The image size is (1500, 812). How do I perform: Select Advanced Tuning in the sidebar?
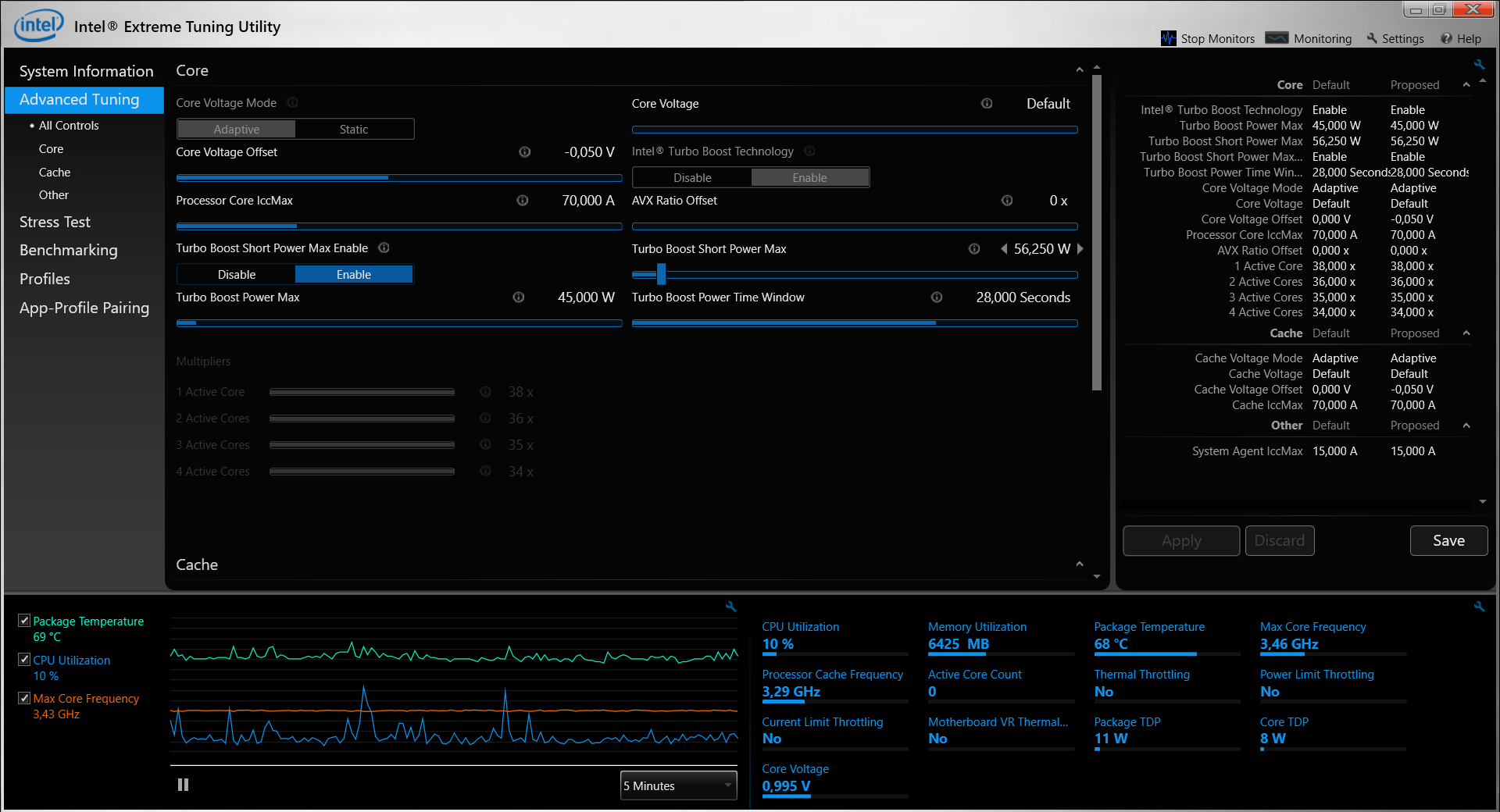(84, 99)
